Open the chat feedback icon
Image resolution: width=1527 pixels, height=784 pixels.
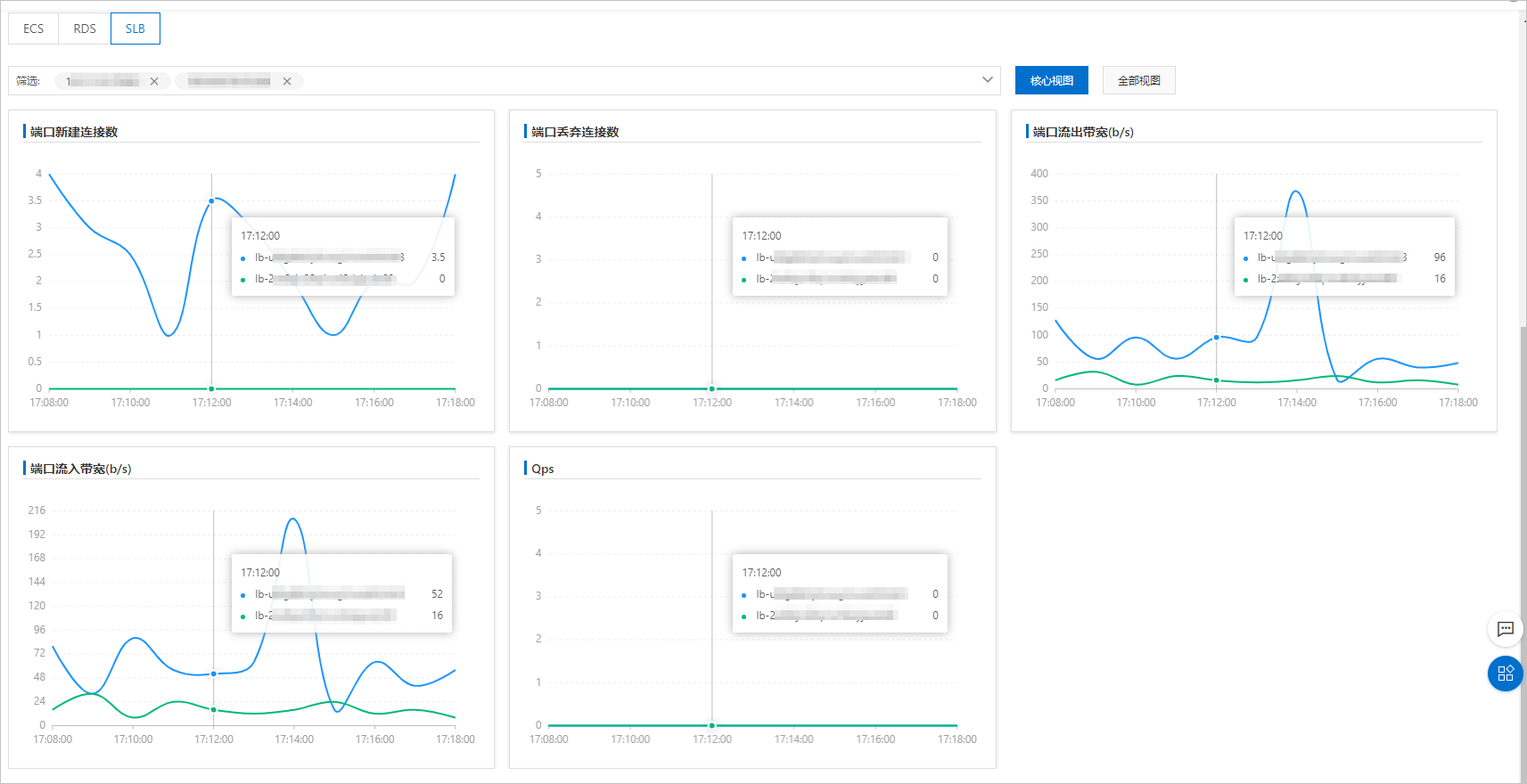[1506, 629]
